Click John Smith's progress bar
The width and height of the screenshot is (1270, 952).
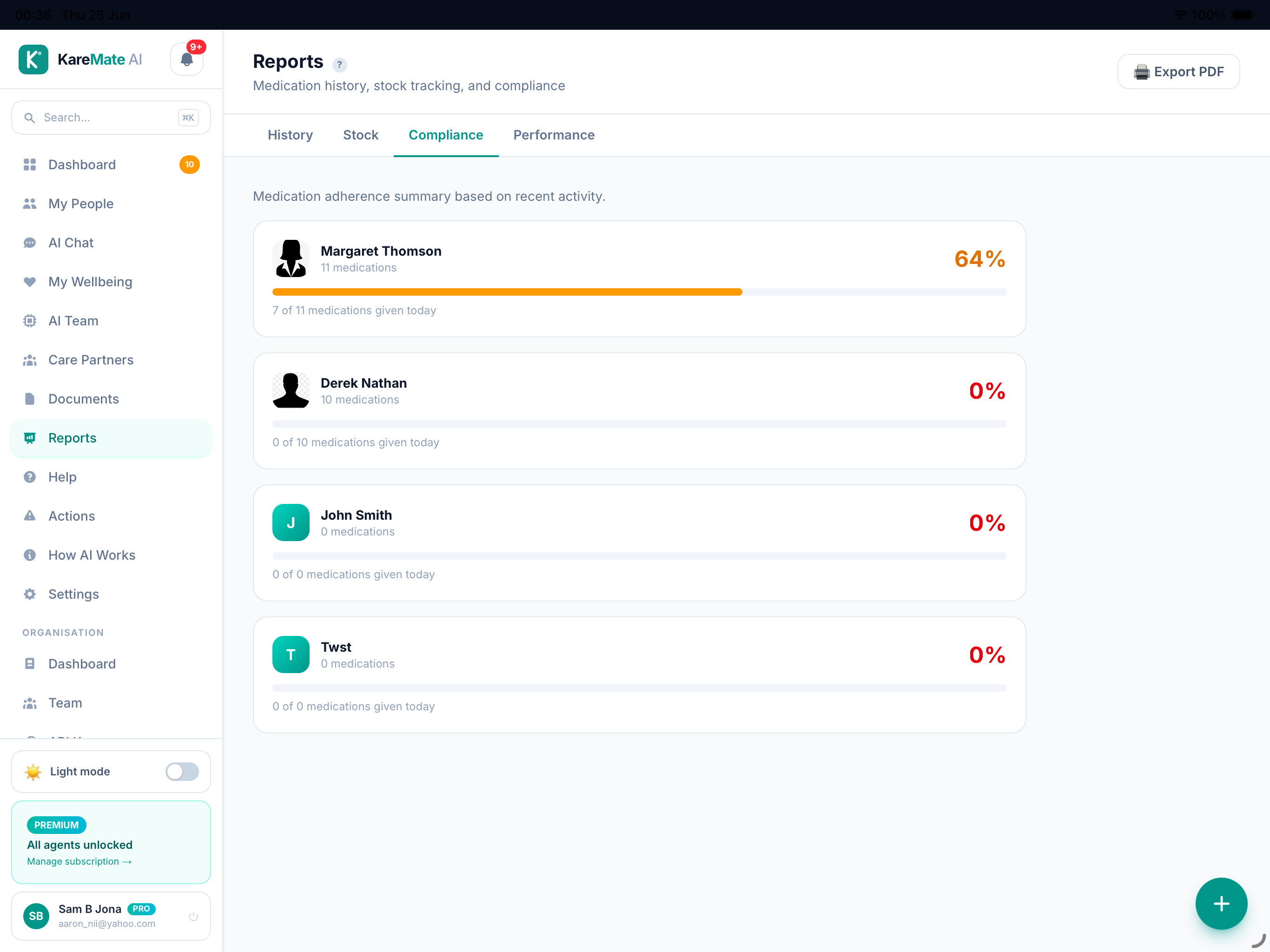click(x=639, y=556)
